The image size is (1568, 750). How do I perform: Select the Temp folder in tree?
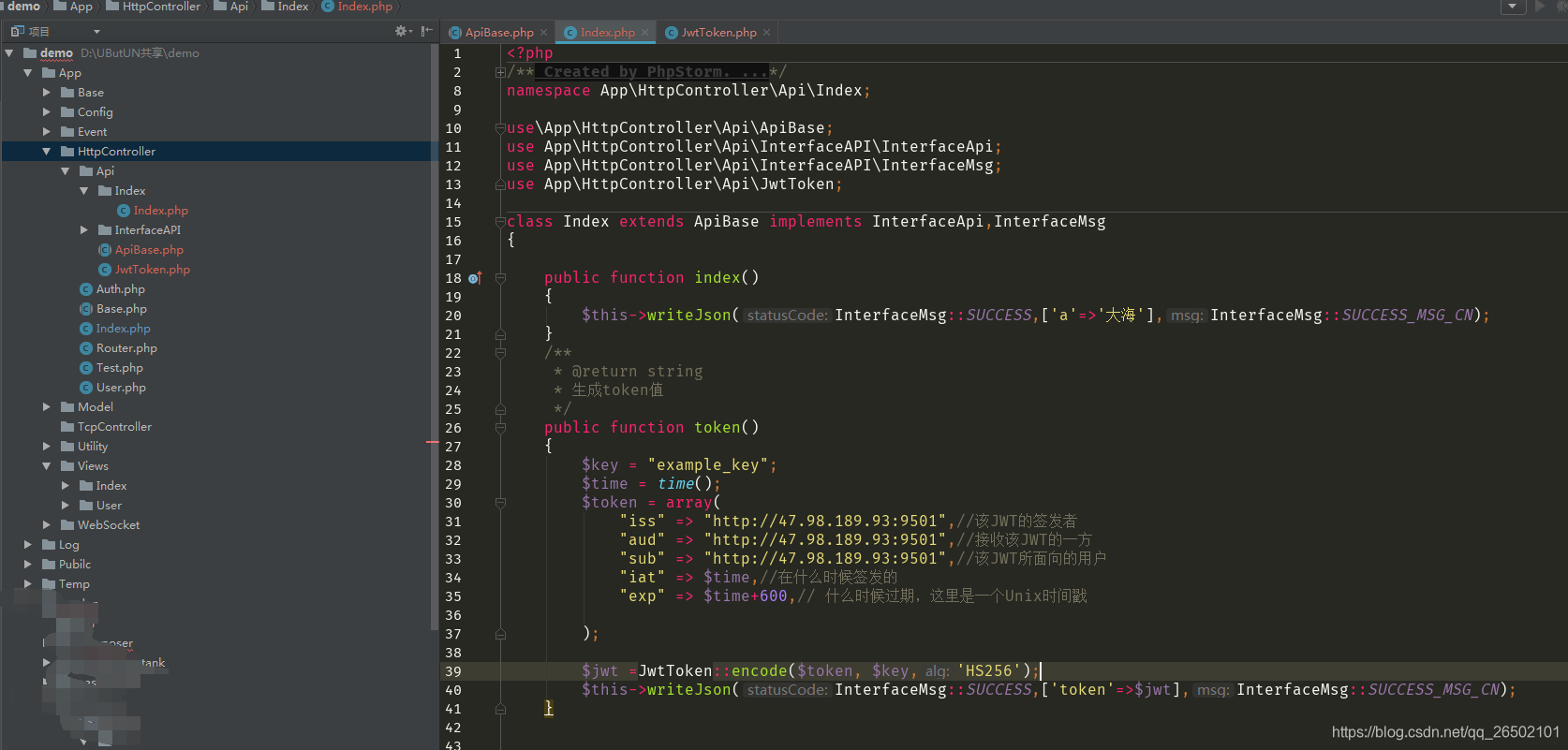(x=74, y=584)
